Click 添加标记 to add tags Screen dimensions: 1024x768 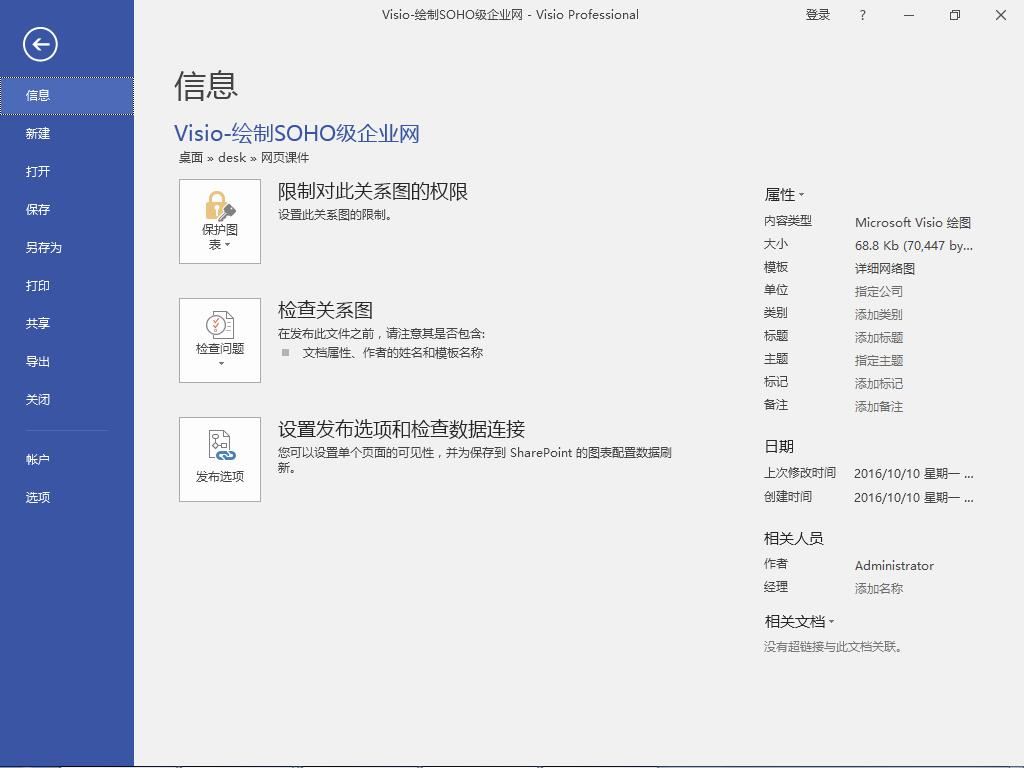[878, 383]
